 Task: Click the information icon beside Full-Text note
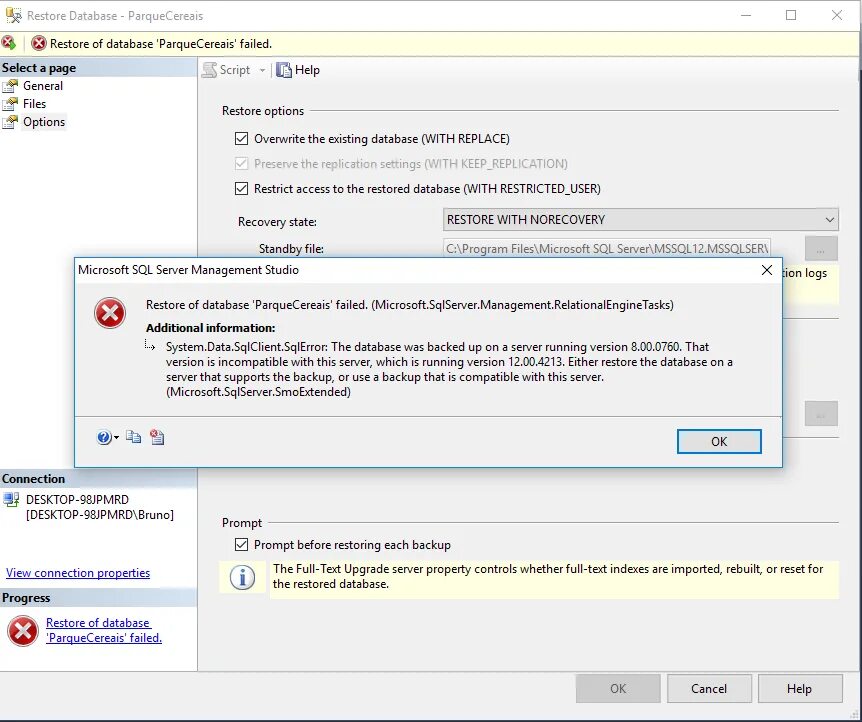242,577
